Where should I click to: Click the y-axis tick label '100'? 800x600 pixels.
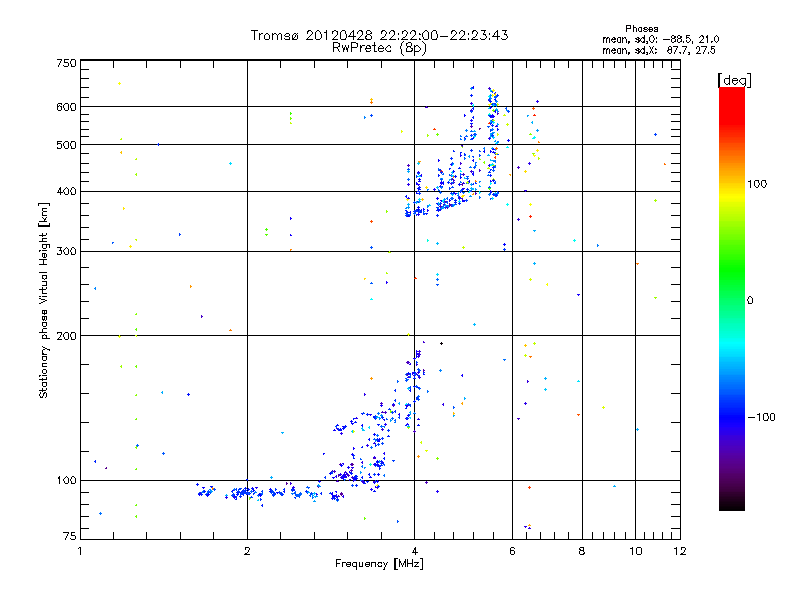(x=66, y=481)
